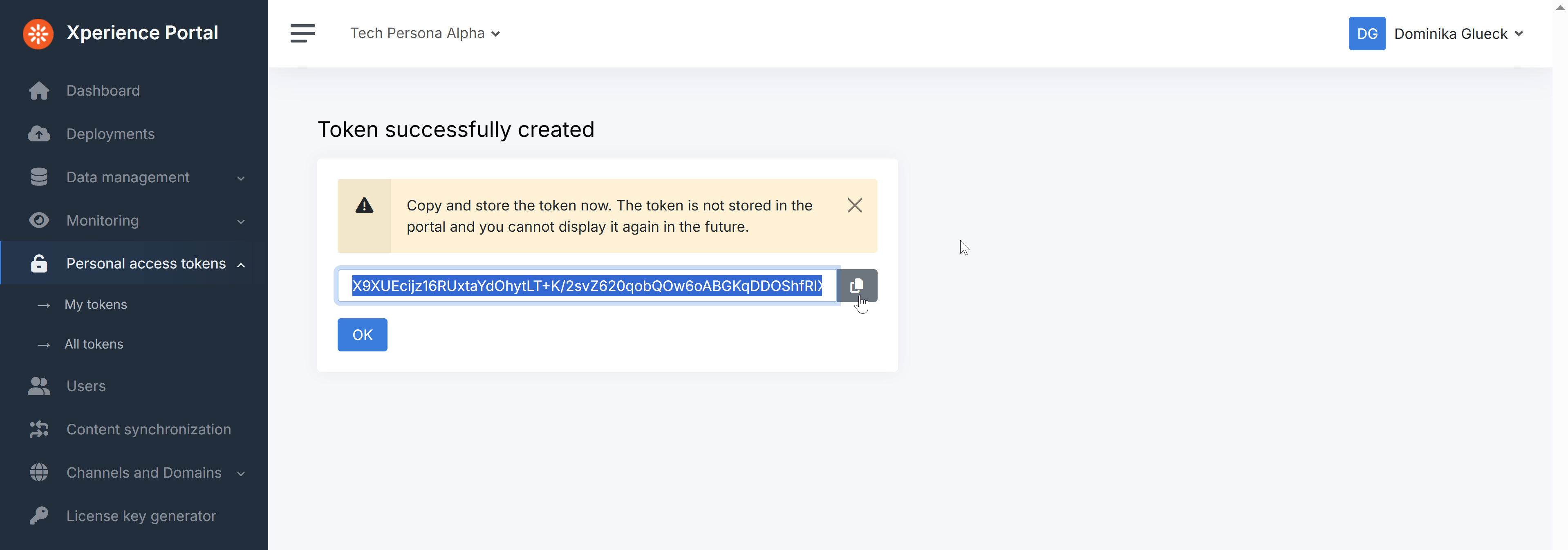The width and height of the screenshot is (1568, 550).
Task: Click the Deployments cloud upload icon
Action: pos(39,134)
